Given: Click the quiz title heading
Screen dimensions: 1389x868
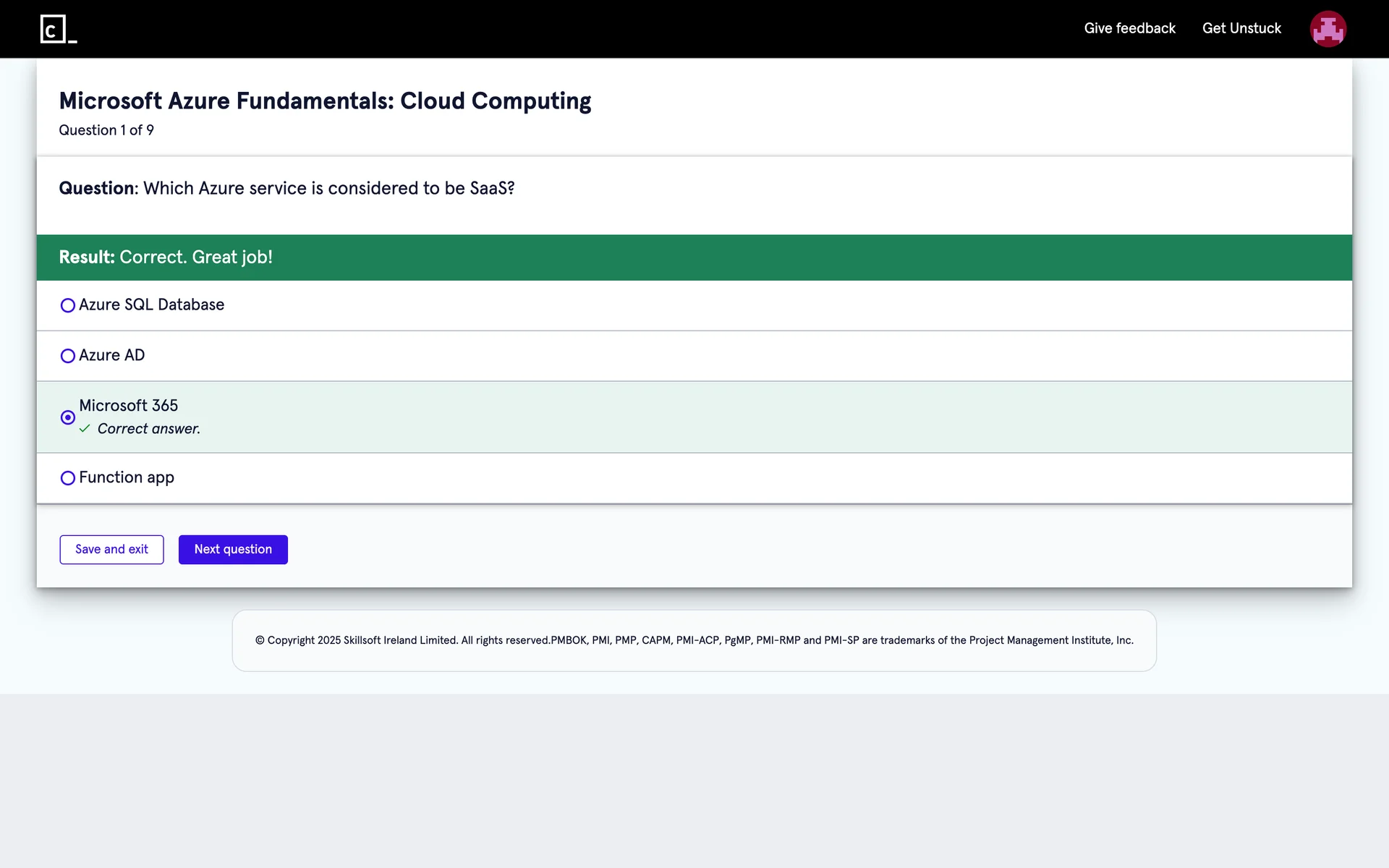Looking at the screenshot, I should [x=325, y=101].
